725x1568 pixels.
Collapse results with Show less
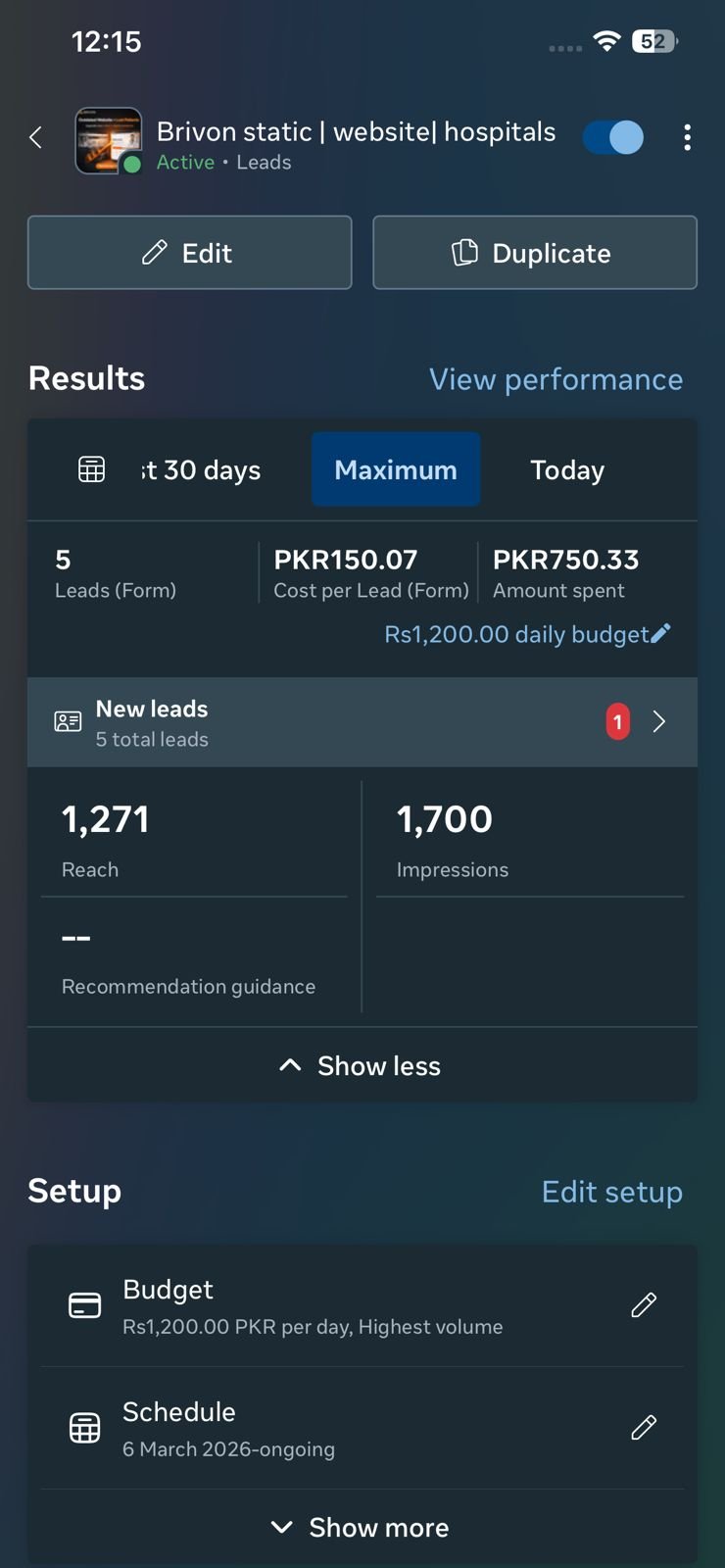click(362, 1065)
